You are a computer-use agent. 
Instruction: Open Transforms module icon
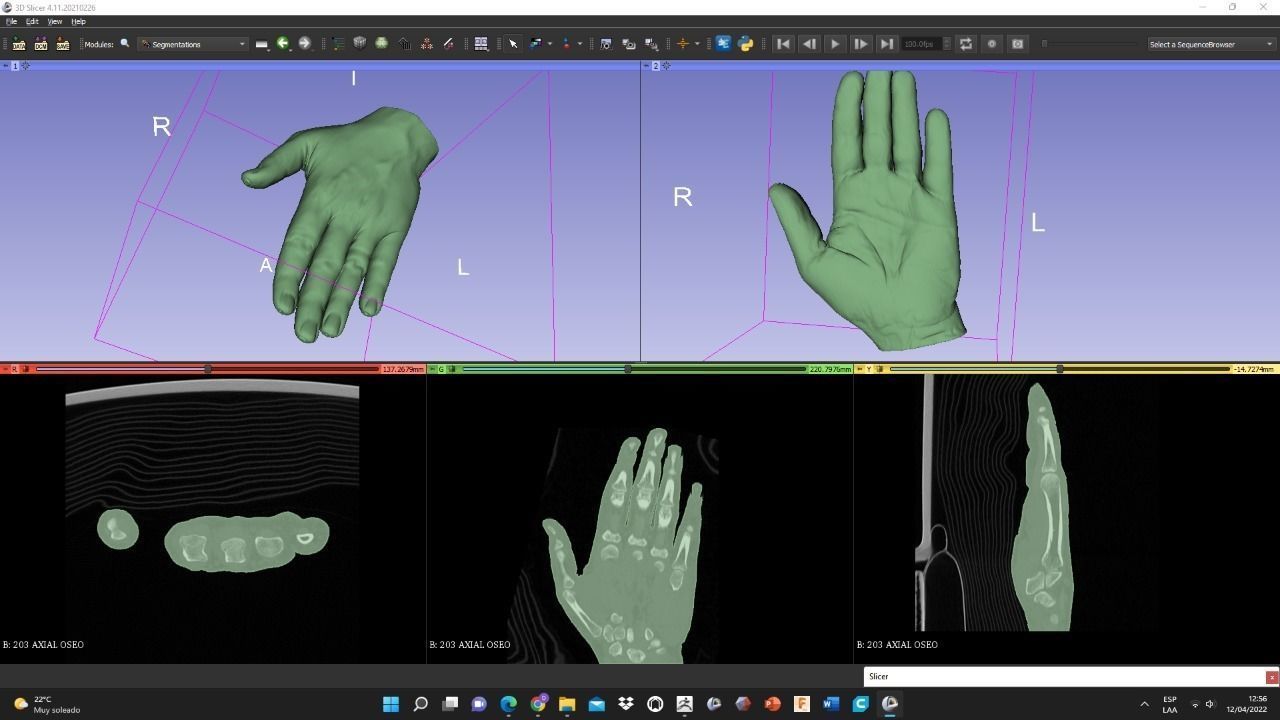[404, 44]
